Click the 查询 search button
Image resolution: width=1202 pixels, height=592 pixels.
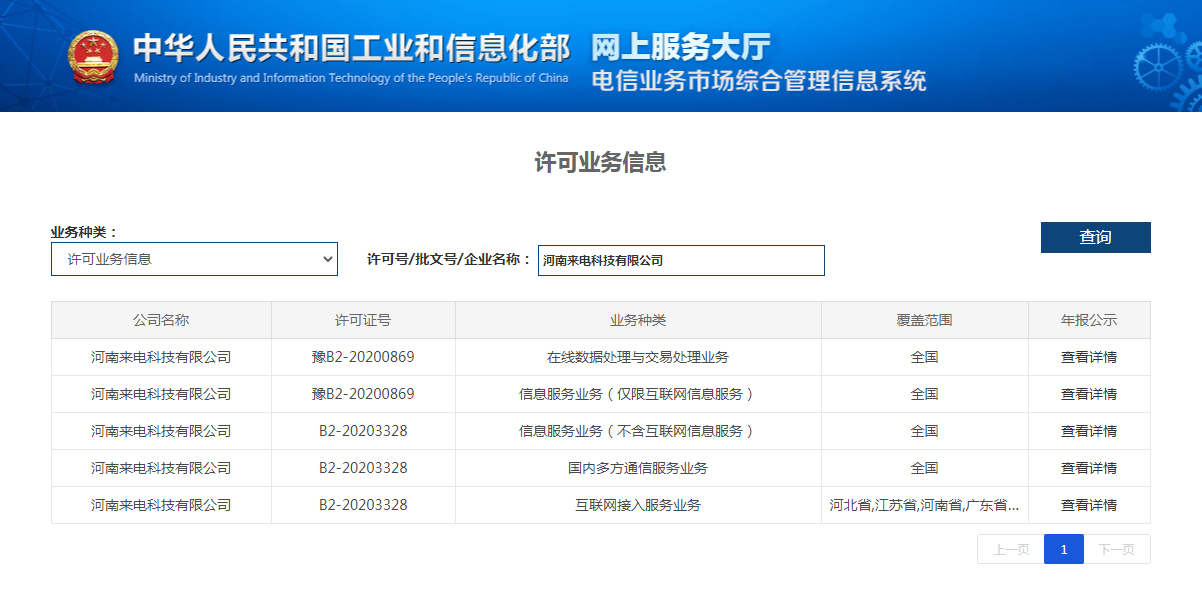tap(1095, 237)
